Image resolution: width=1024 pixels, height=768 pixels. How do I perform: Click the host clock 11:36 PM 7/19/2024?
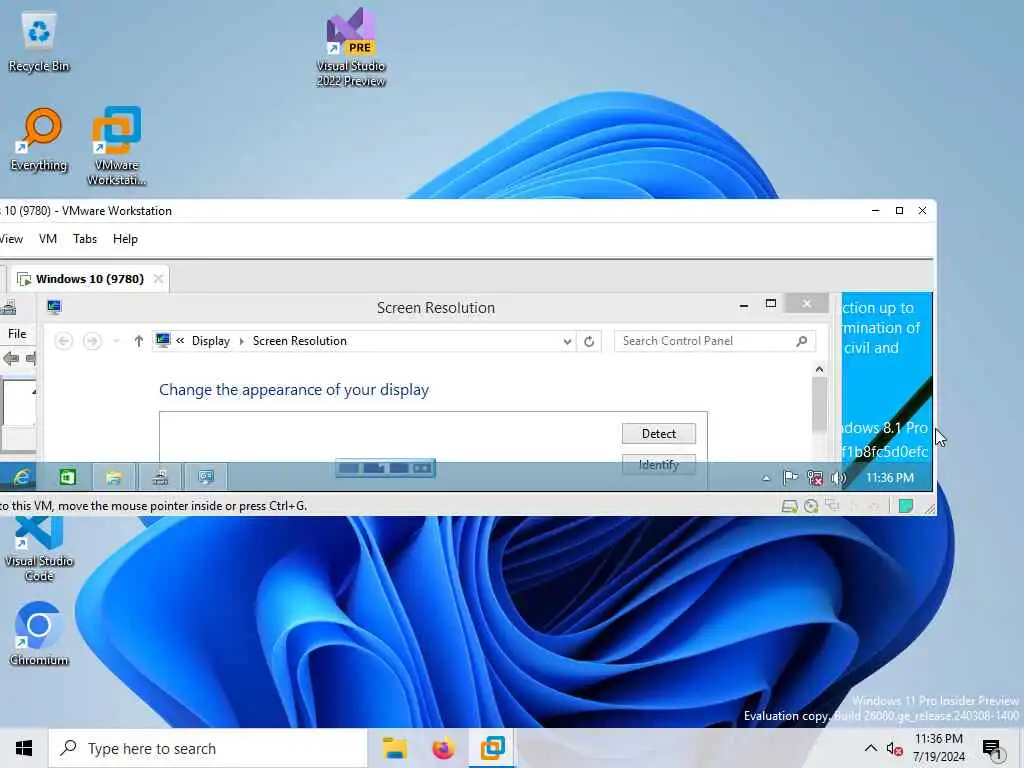point(938,748)
